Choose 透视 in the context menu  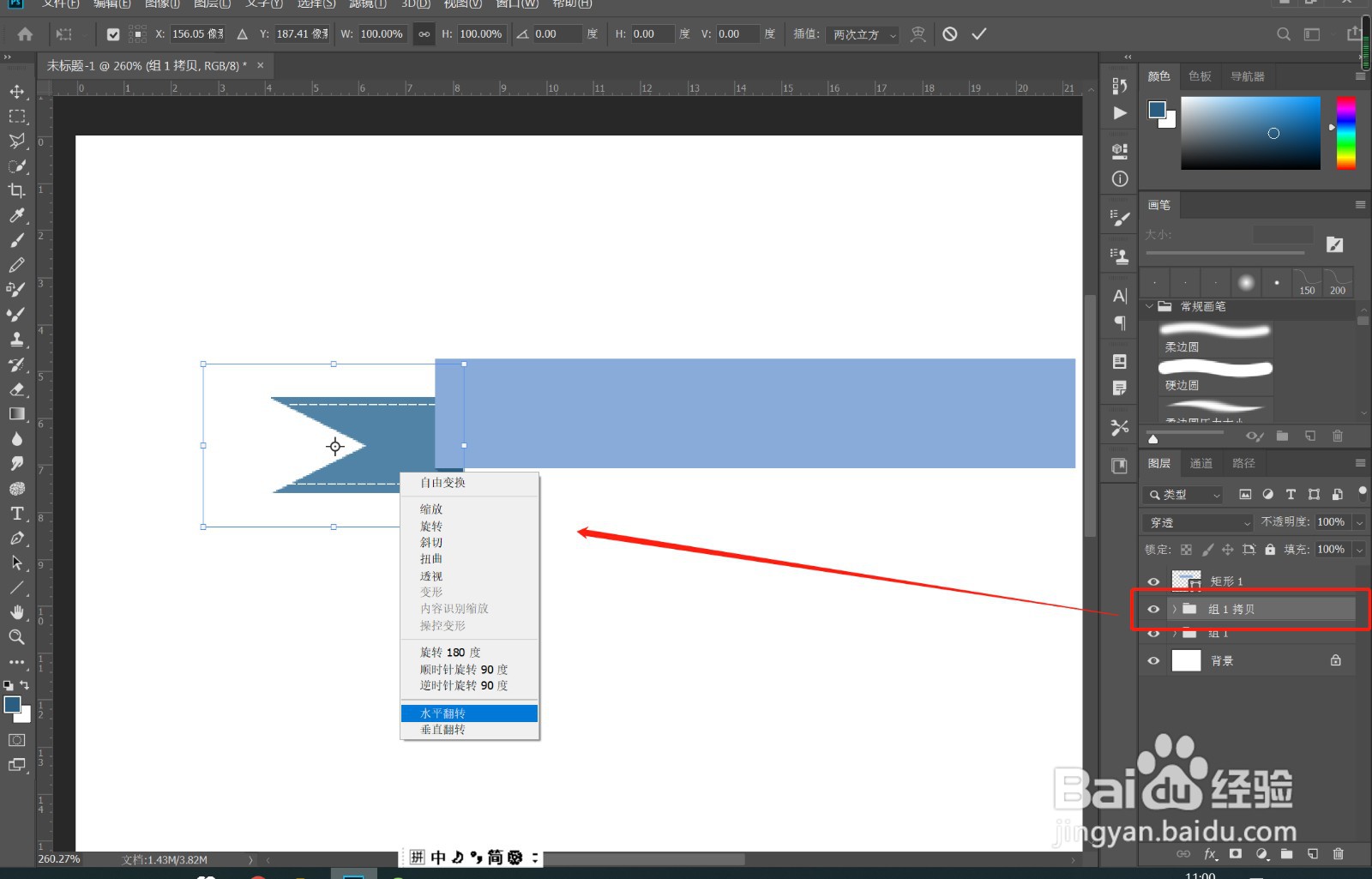(x=469, y=576)
